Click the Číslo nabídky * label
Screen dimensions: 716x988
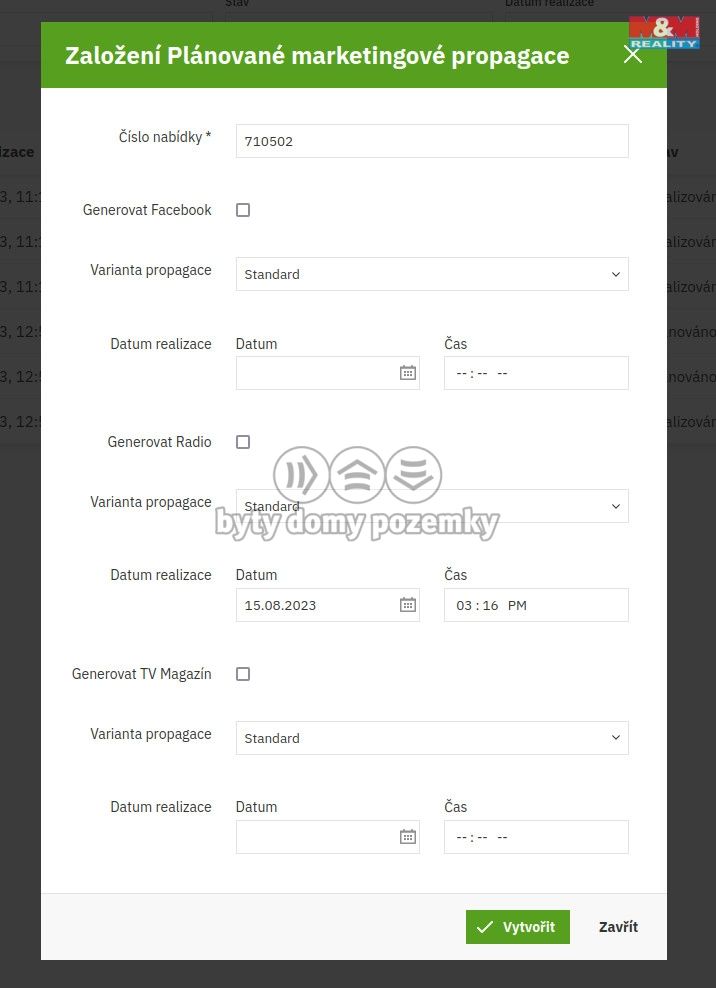point(165,137)
